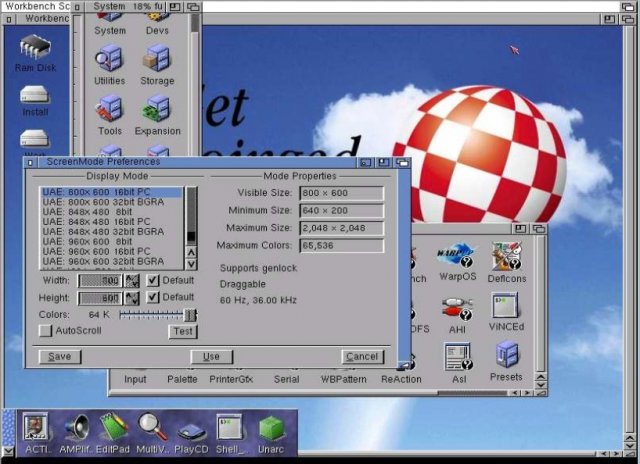Viewport: 640px width, 464px height.
Task: Open the Presets drawer icon
Action: (506, 362)
